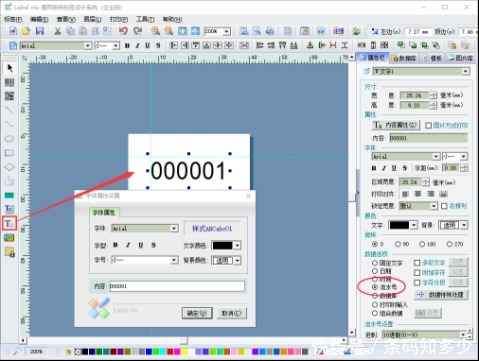479x361 pixels.
Task: Switch to the 数据库 tab
Action: (405, 58)
